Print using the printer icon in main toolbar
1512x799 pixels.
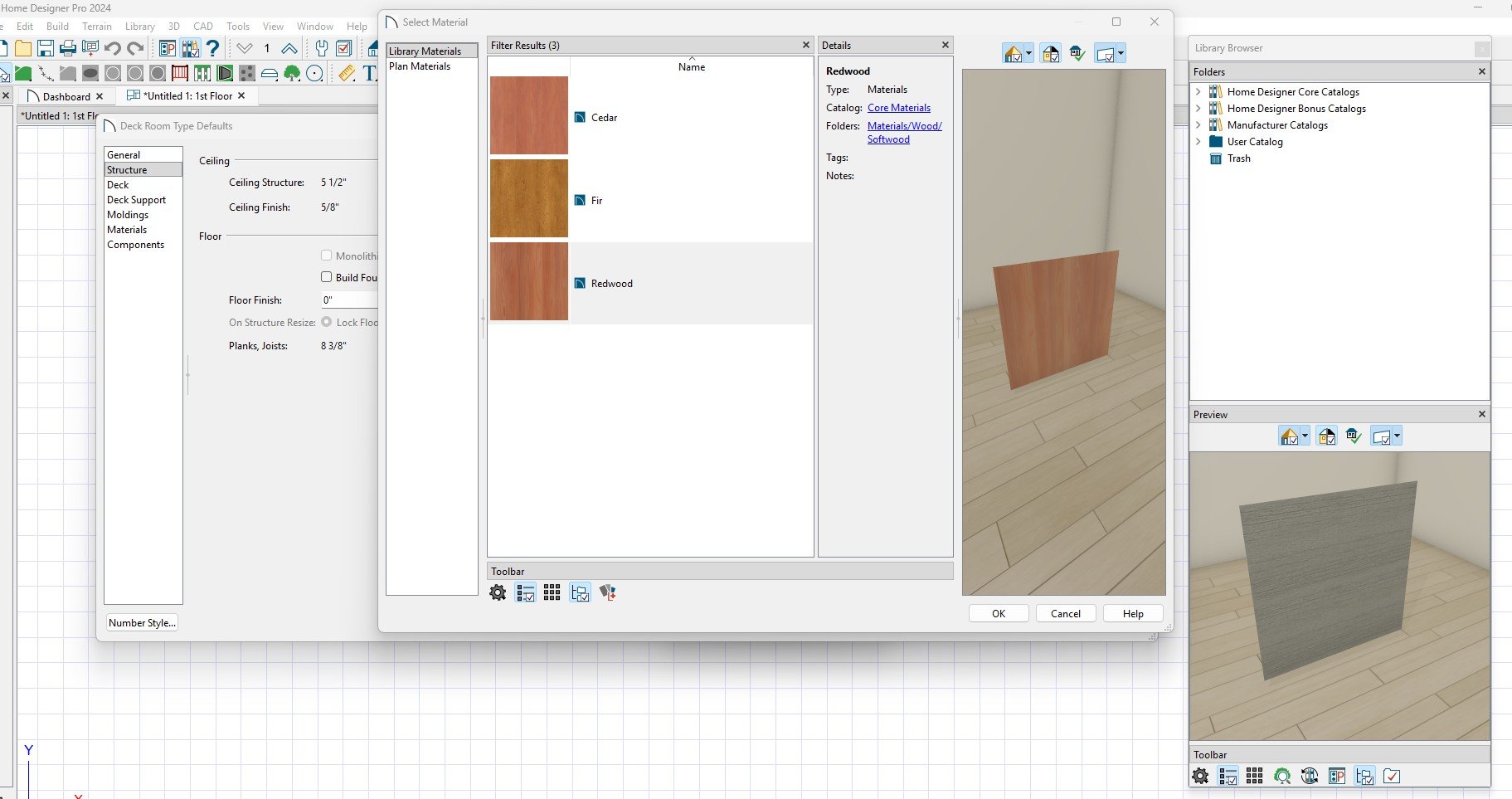68,48
